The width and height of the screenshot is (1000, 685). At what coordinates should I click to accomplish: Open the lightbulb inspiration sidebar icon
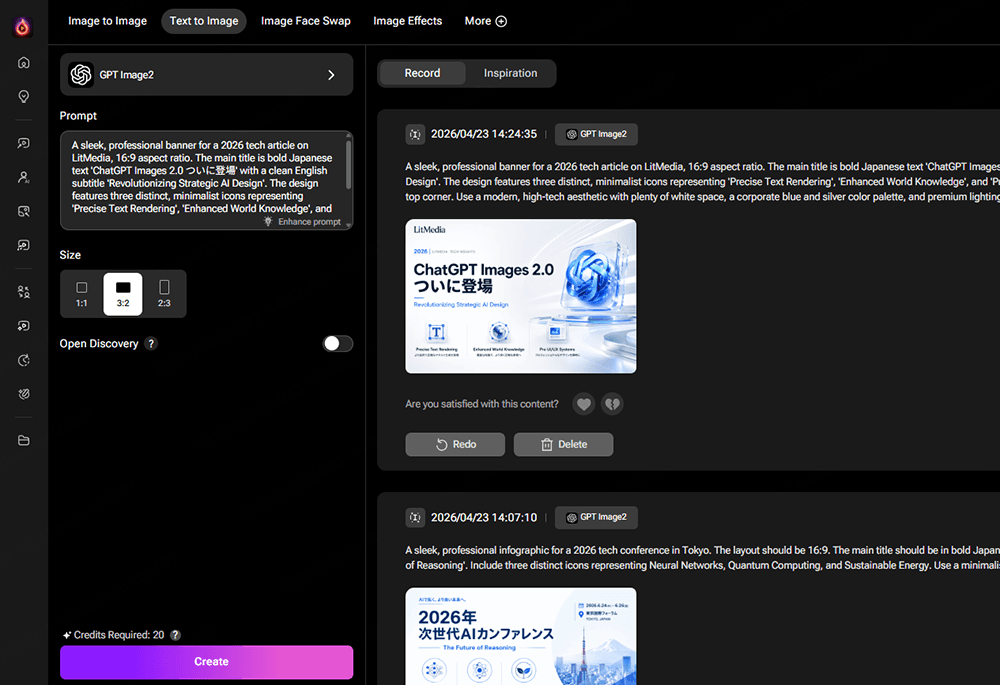[24, 96]
